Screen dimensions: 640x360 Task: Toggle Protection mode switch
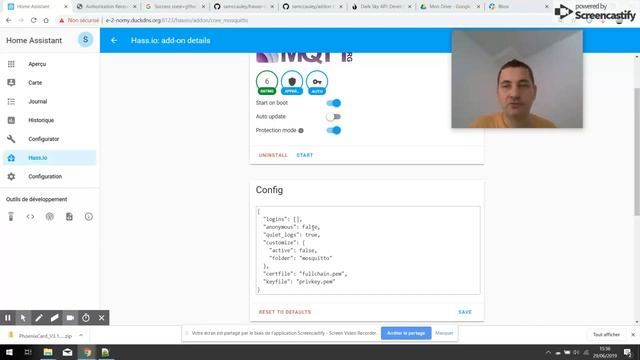pyautogui.click(x=333, y=131)
